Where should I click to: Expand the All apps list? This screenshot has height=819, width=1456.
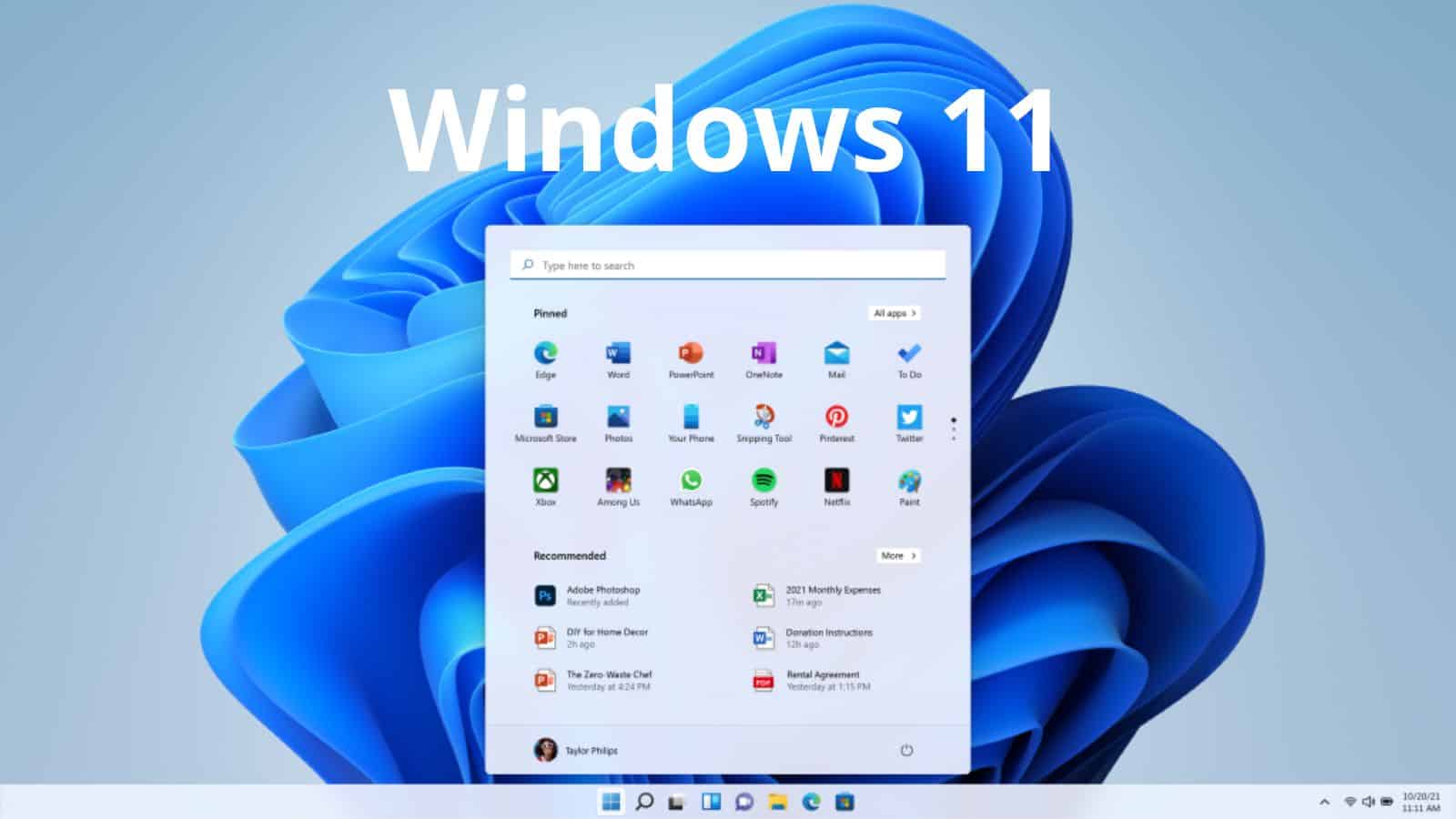tap(895, 313)
